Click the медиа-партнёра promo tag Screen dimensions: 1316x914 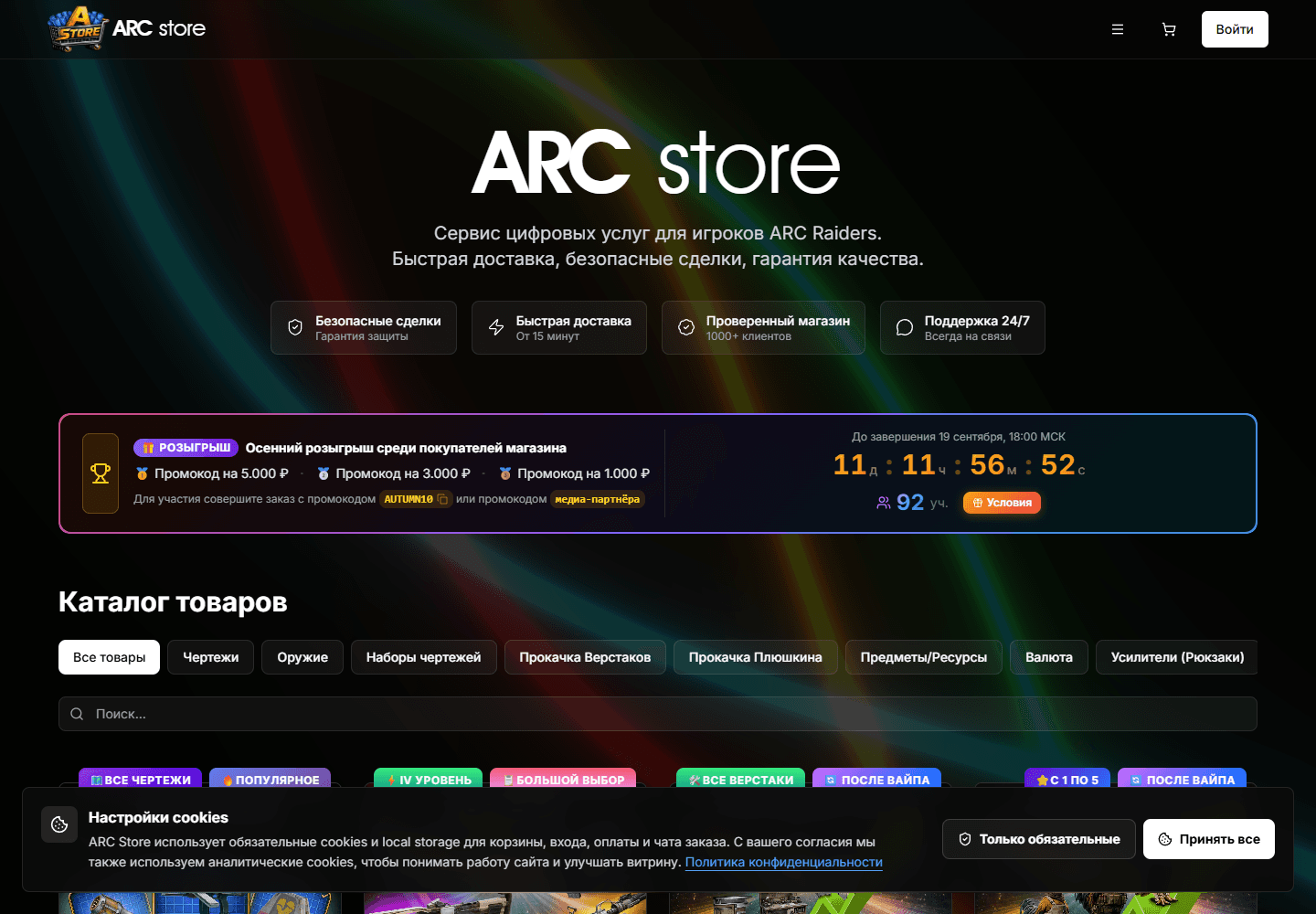(x=598, y=499)
